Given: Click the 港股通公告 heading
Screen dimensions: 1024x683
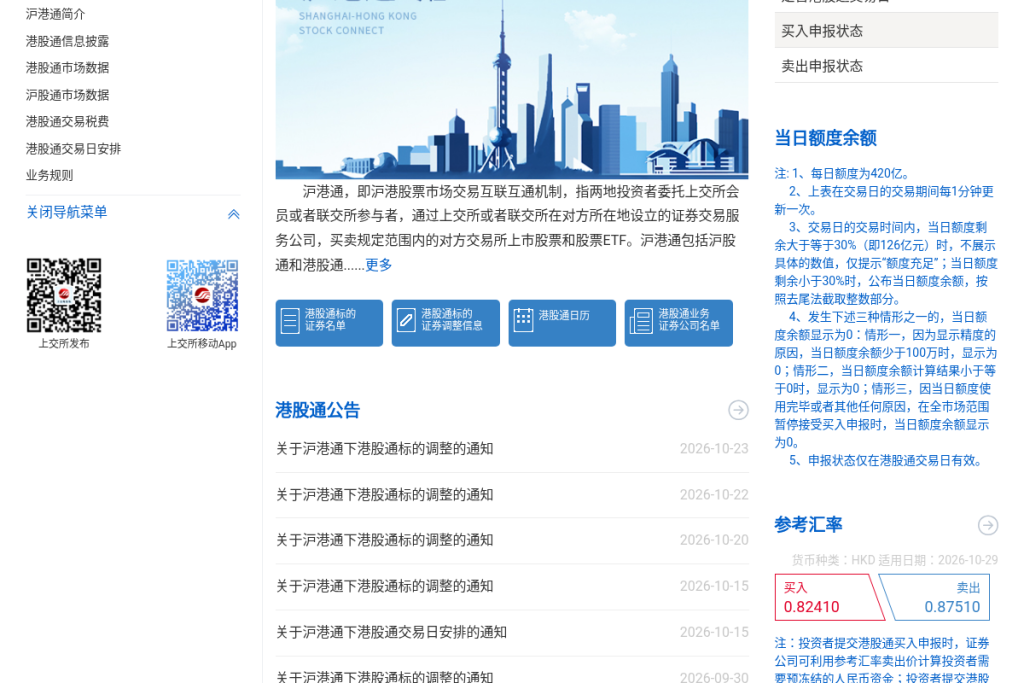Looking at the screenshot, I should pos(317,410).
